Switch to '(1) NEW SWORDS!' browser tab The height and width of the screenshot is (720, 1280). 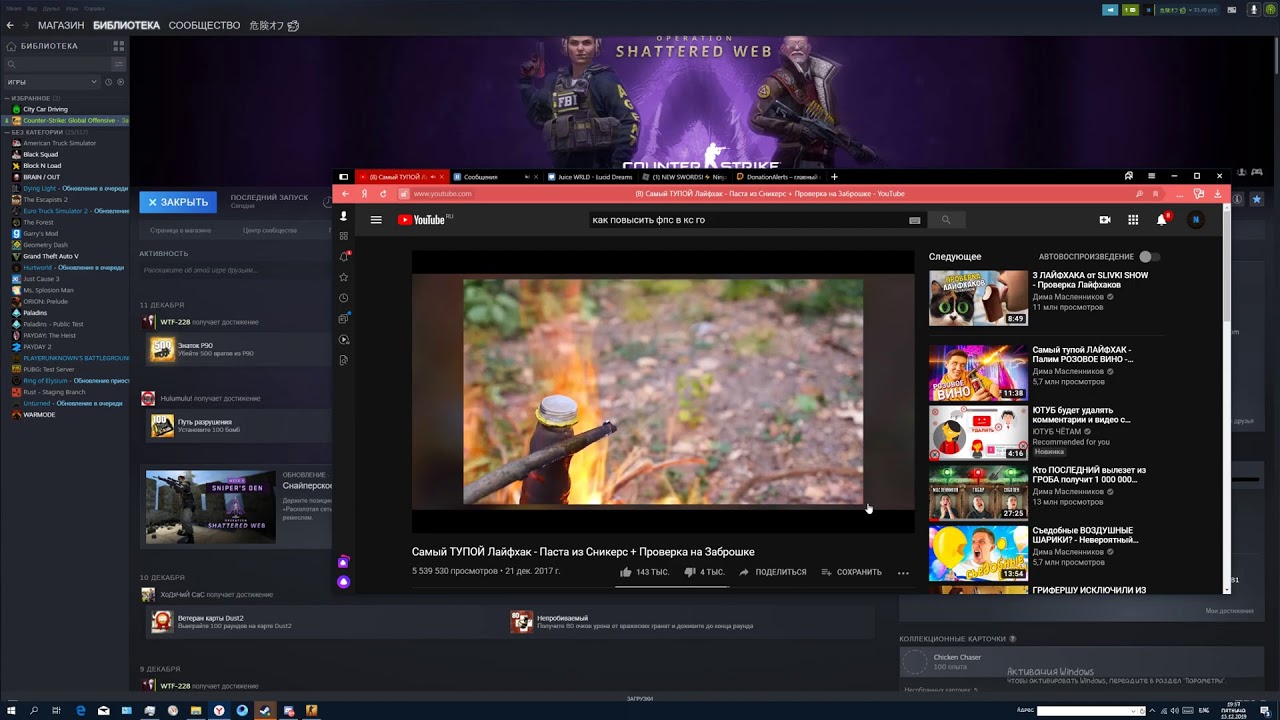coord(684,177)
